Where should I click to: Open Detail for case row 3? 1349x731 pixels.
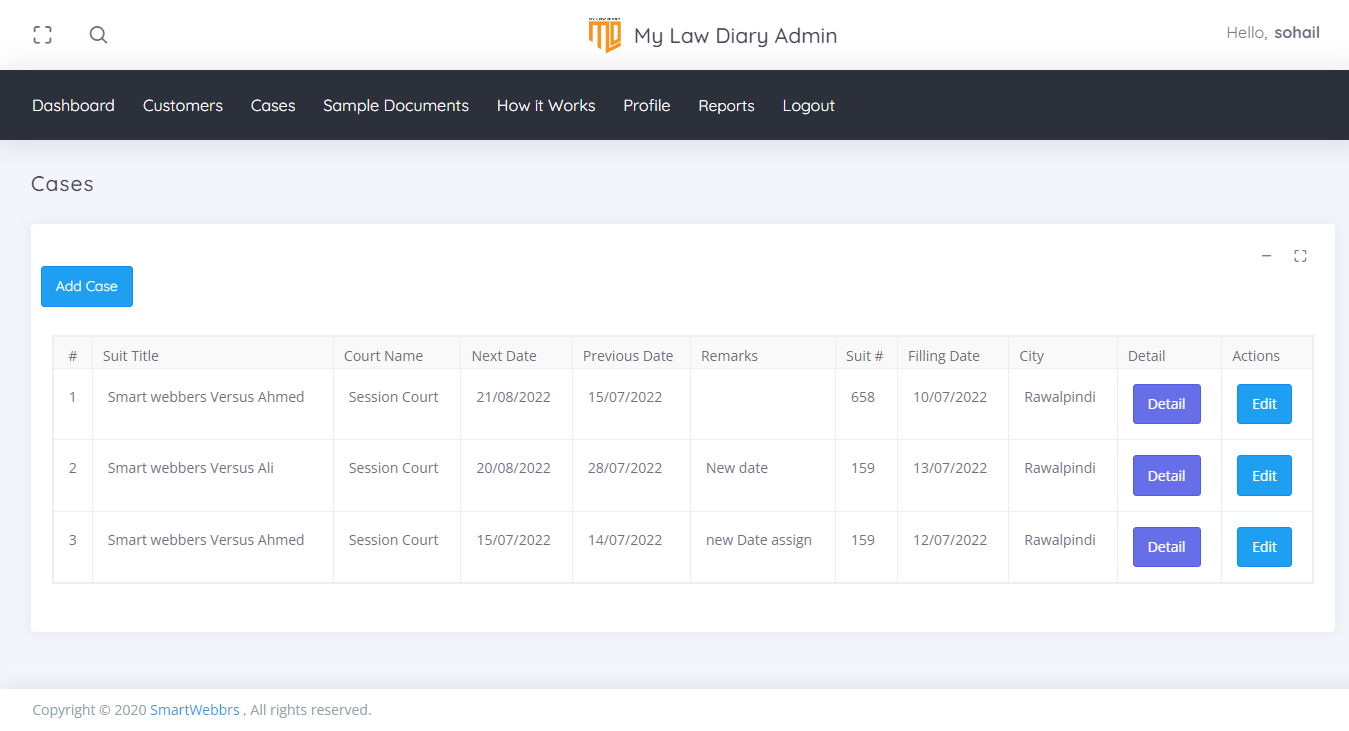tap(1166, 547)
